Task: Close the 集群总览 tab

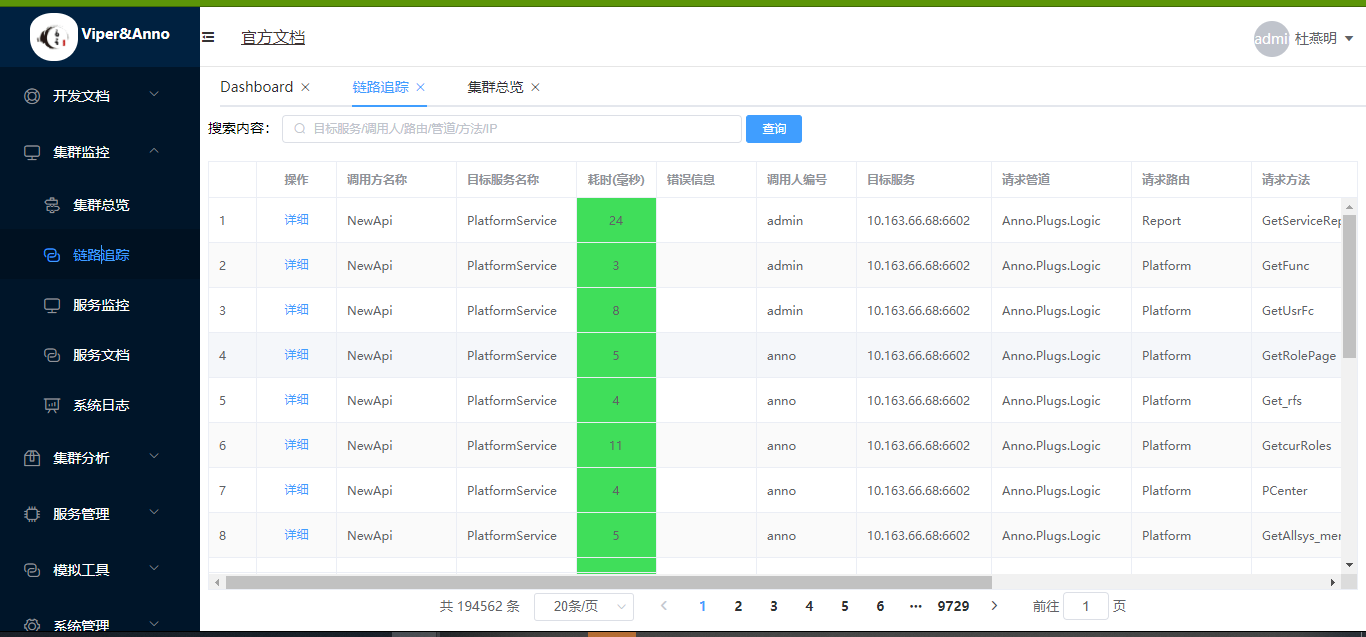Action: (536, 88)
